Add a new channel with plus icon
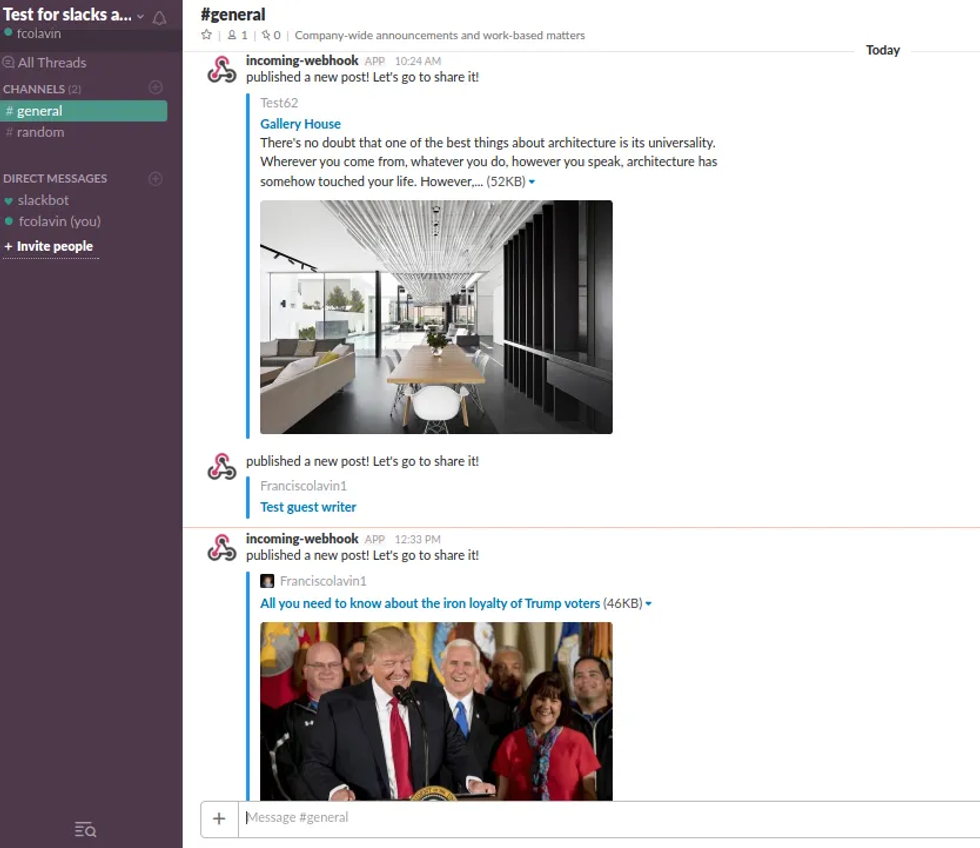980x848 pixels. pos(155,88)
